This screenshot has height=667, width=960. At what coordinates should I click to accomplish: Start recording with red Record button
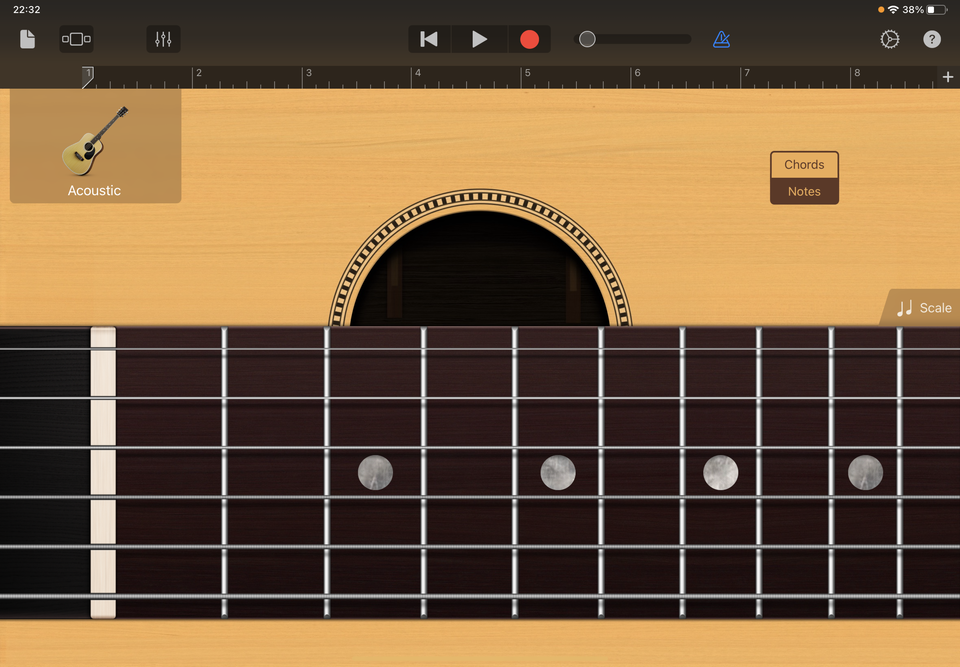(529, 39)
